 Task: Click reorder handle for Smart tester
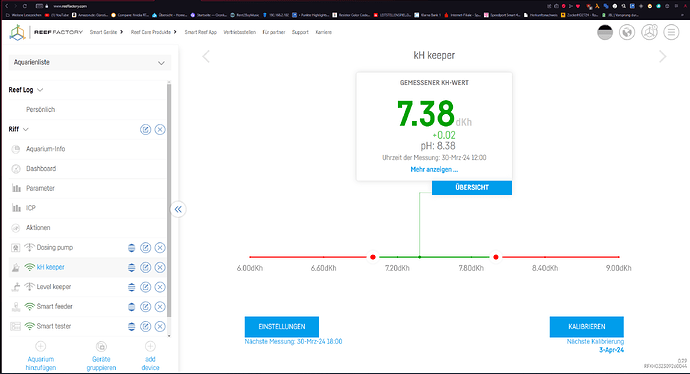point(131,326)
